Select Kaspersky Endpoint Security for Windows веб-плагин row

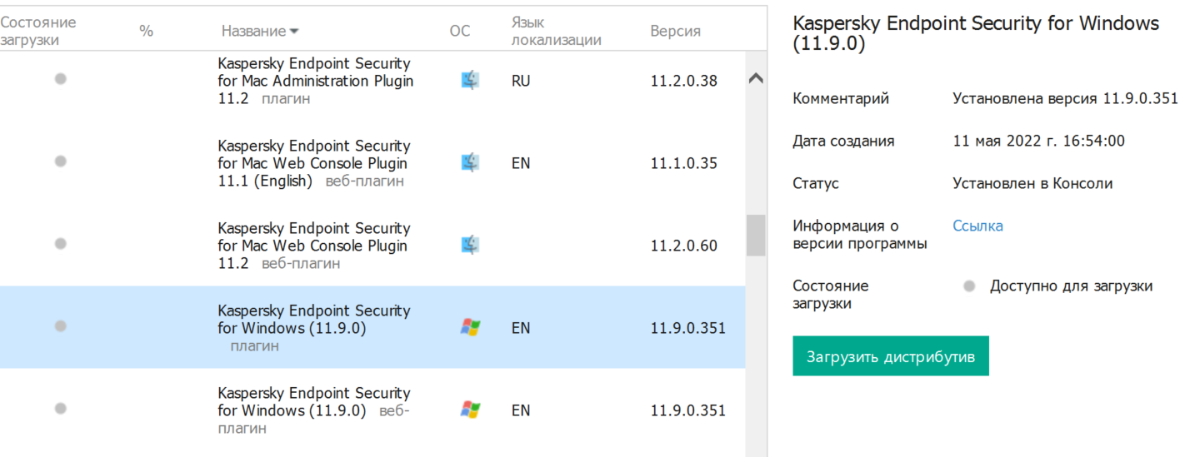(x=313, y=411)
